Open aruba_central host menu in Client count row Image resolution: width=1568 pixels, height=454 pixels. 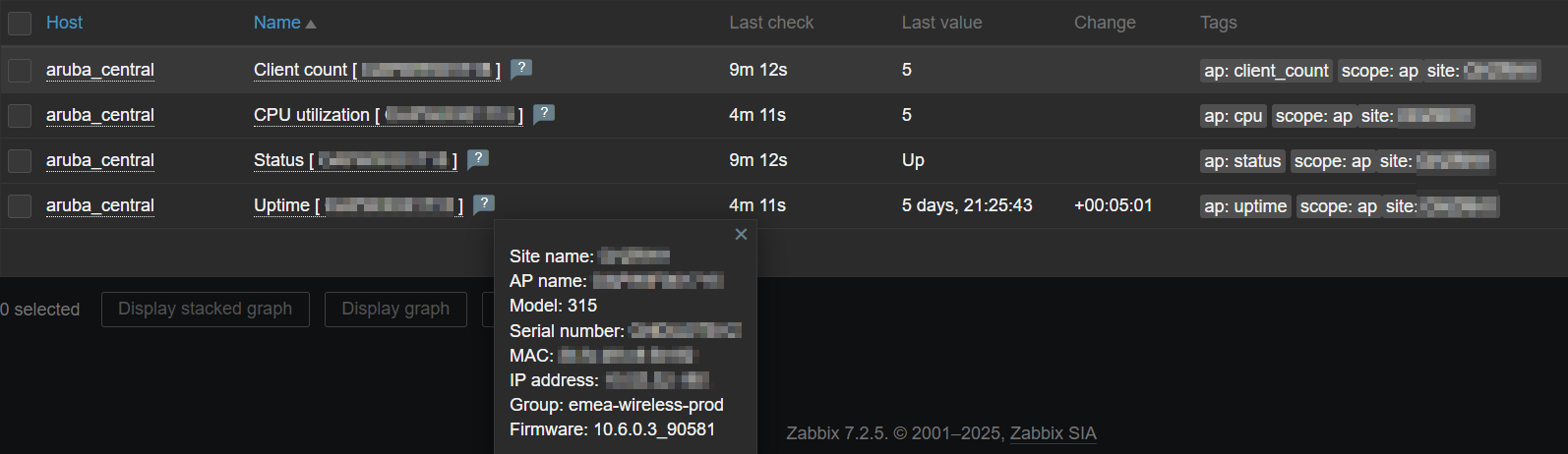[x=99, y=70]
